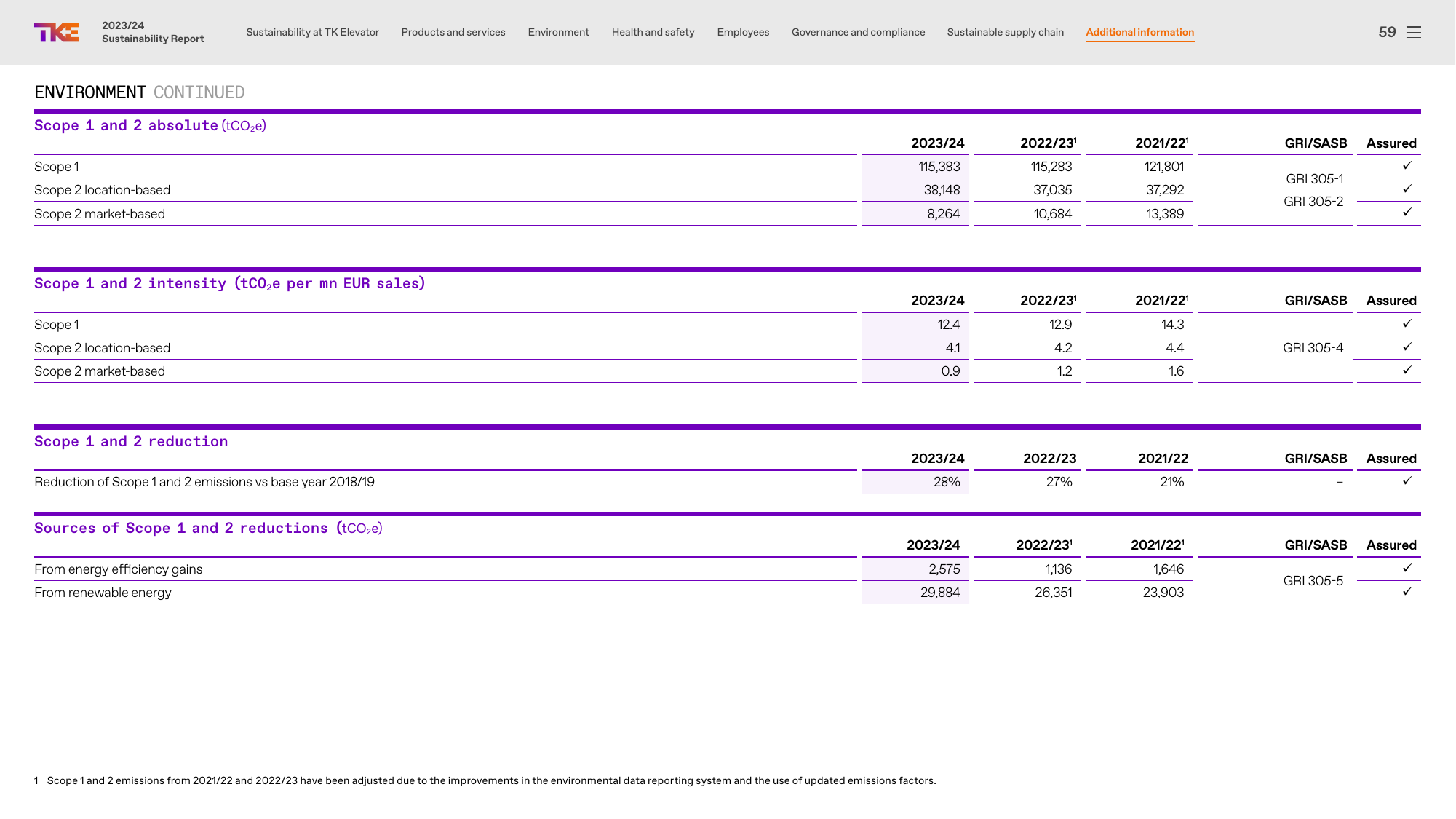Click the GRI 305-4 reference
The width and height of the screenshot is (1456, 819).
tap(1313, 348)
